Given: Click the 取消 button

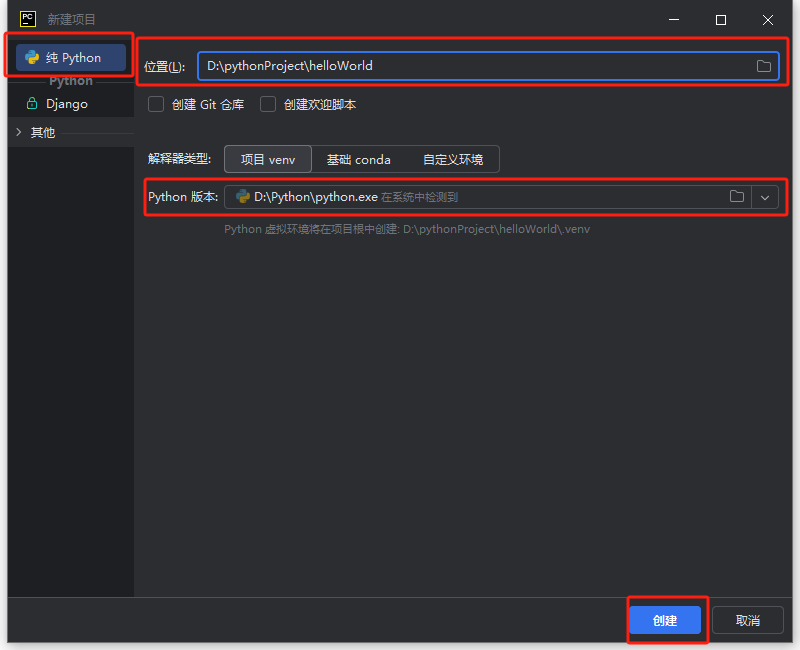Looking at the screenshot, I should pyautogui.click(x=747, y=620).
